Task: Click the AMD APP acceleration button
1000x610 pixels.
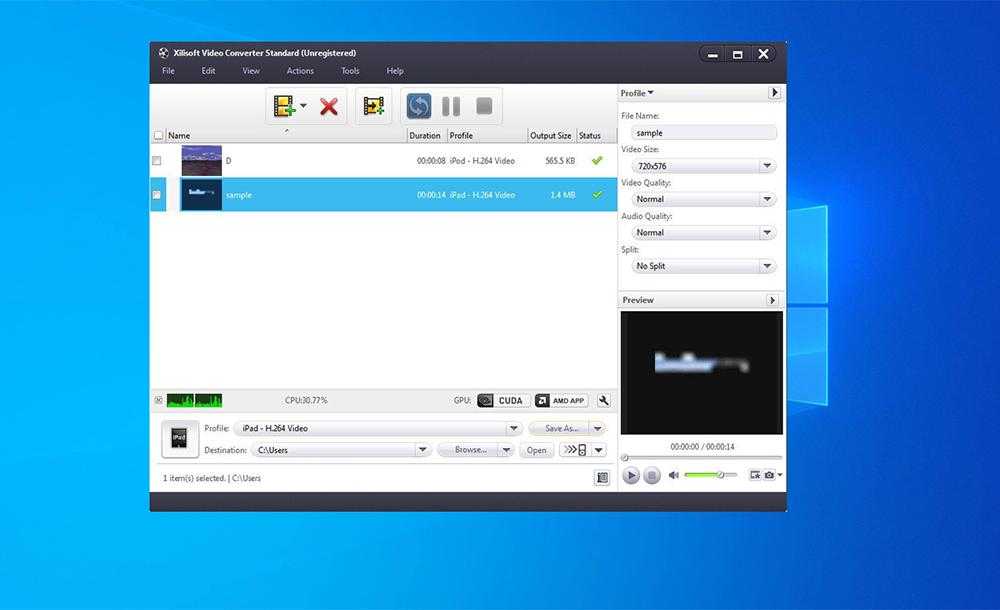Action: (561, 400)
